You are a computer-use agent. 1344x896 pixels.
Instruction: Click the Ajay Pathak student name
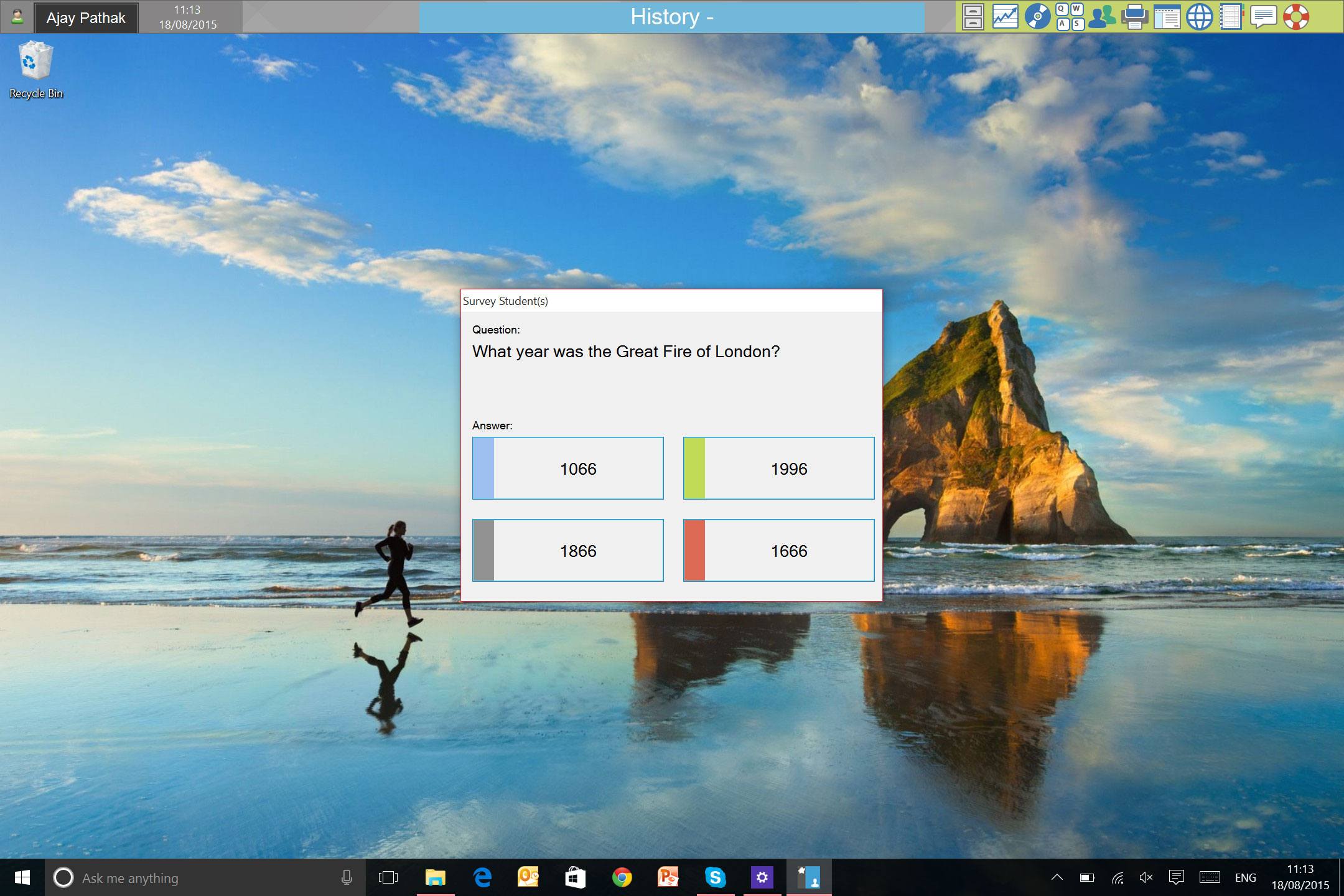[x=86, y=18]
